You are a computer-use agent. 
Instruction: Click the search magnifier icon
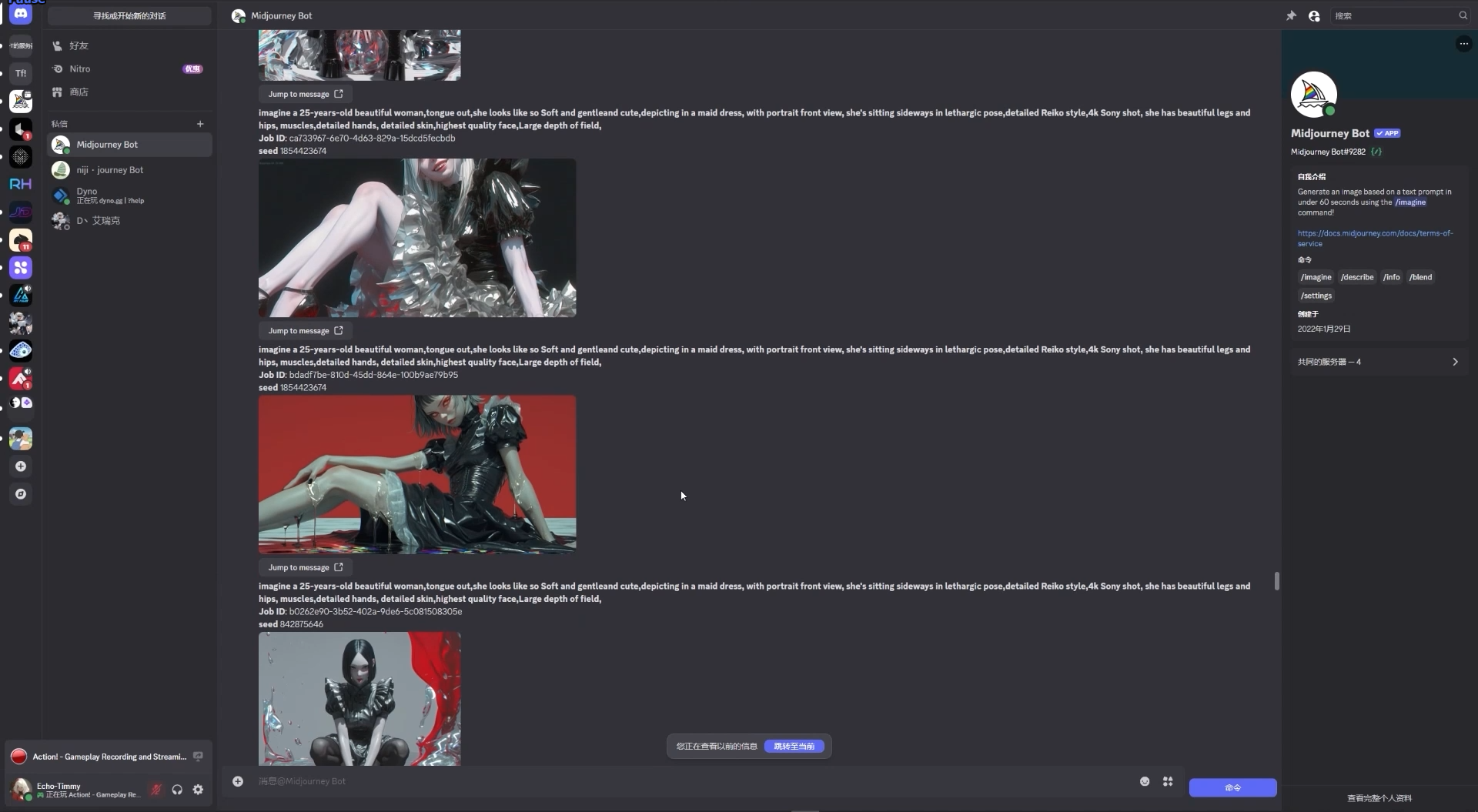[1463, 15]
